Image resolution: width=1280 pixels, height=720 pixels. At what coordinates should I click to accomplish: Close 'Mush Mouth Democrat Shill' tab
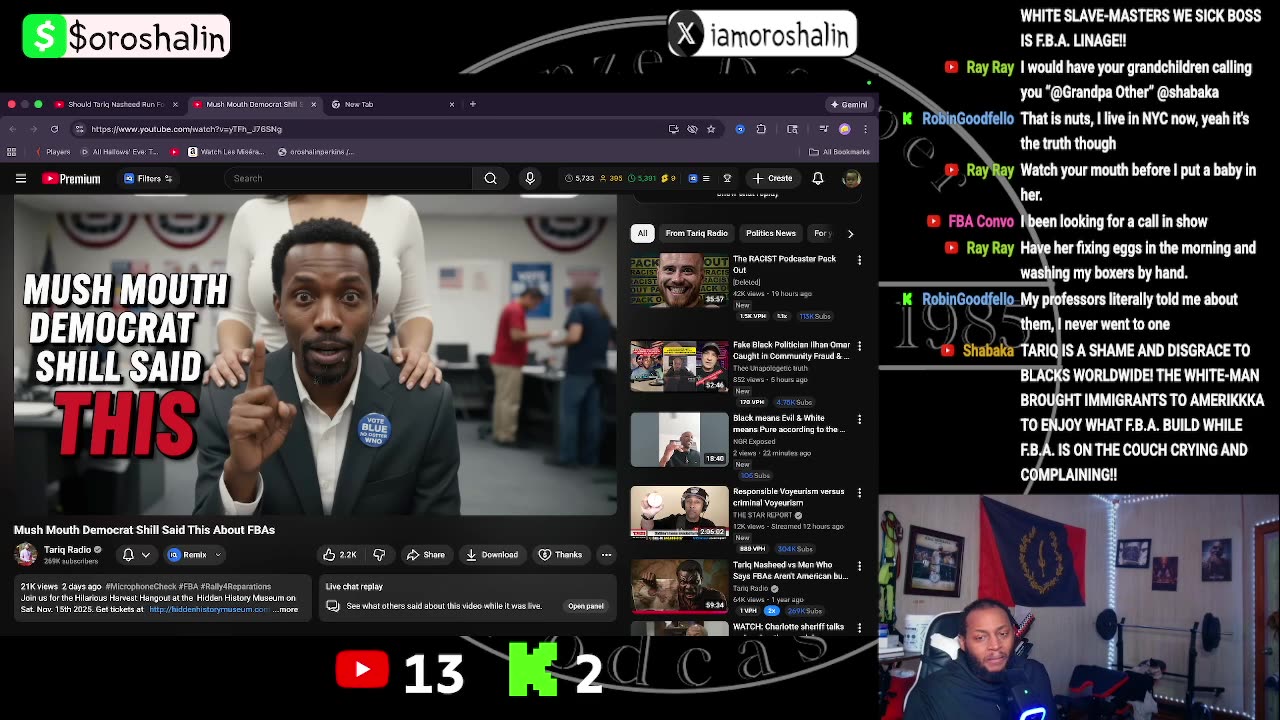313,104
